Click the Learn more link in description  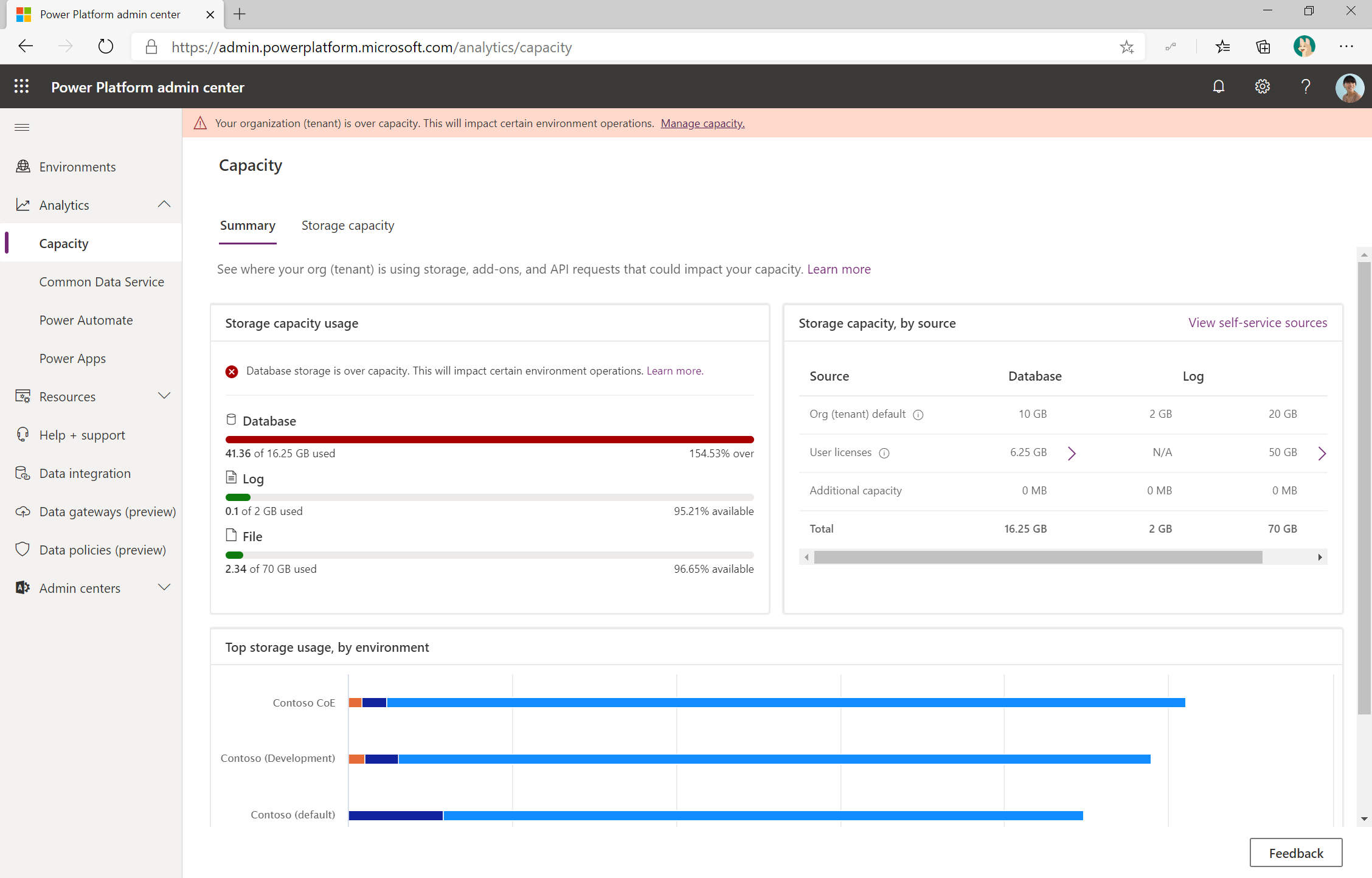838,268
